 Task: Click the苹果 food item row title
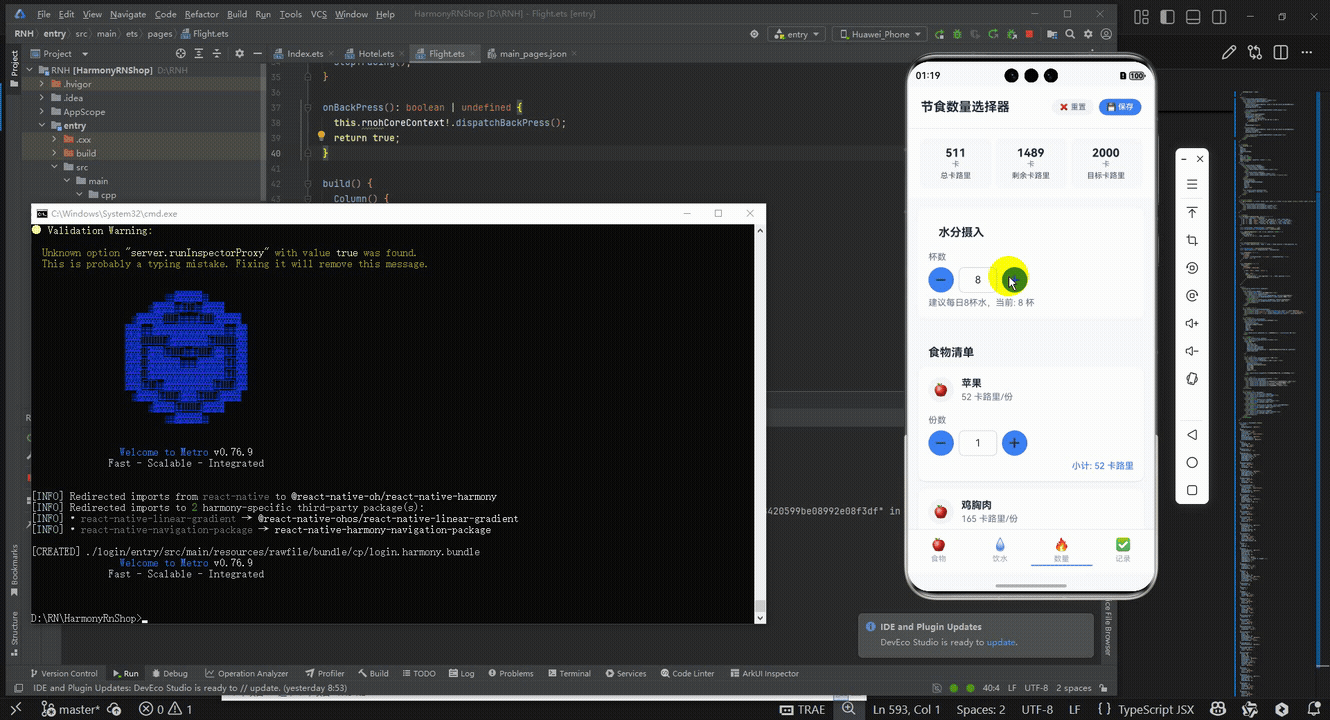[x=971, y=383]
